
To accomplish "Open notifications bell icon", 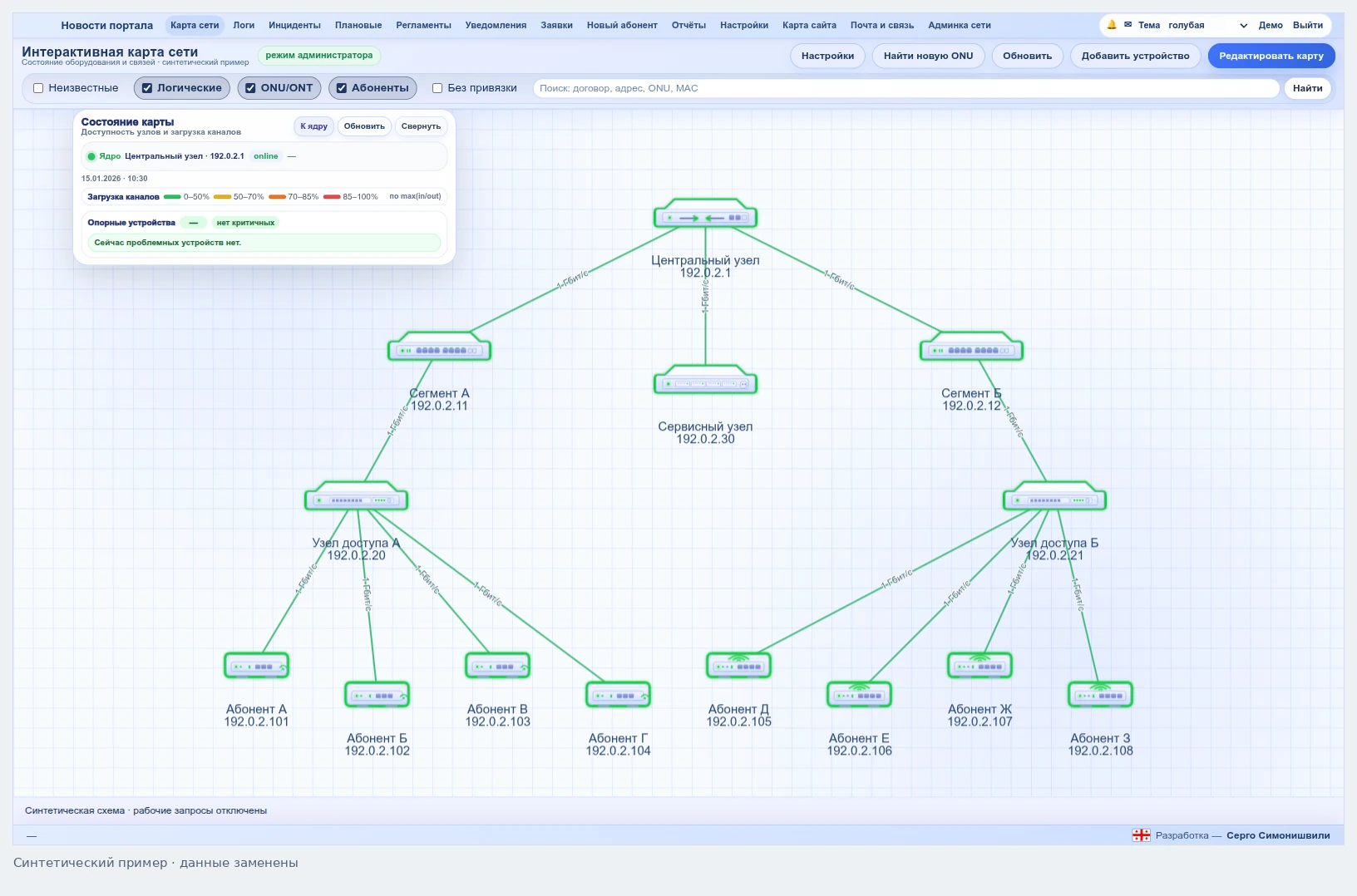I will (x=1112, y=25).
